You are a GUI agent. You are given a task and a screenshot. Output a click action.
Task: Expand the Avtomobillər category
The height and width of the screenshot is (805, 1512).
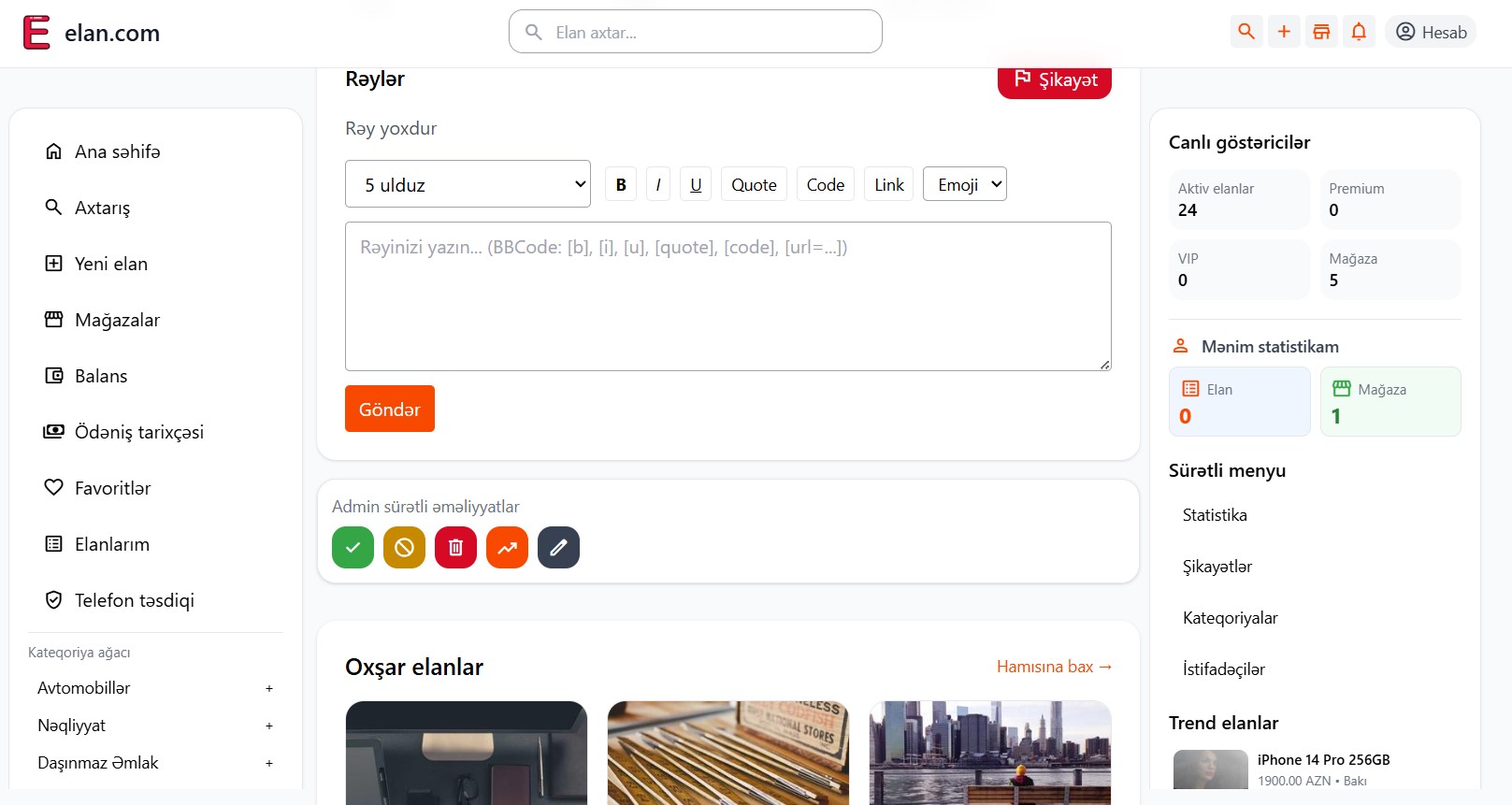[x=268, y=689]
